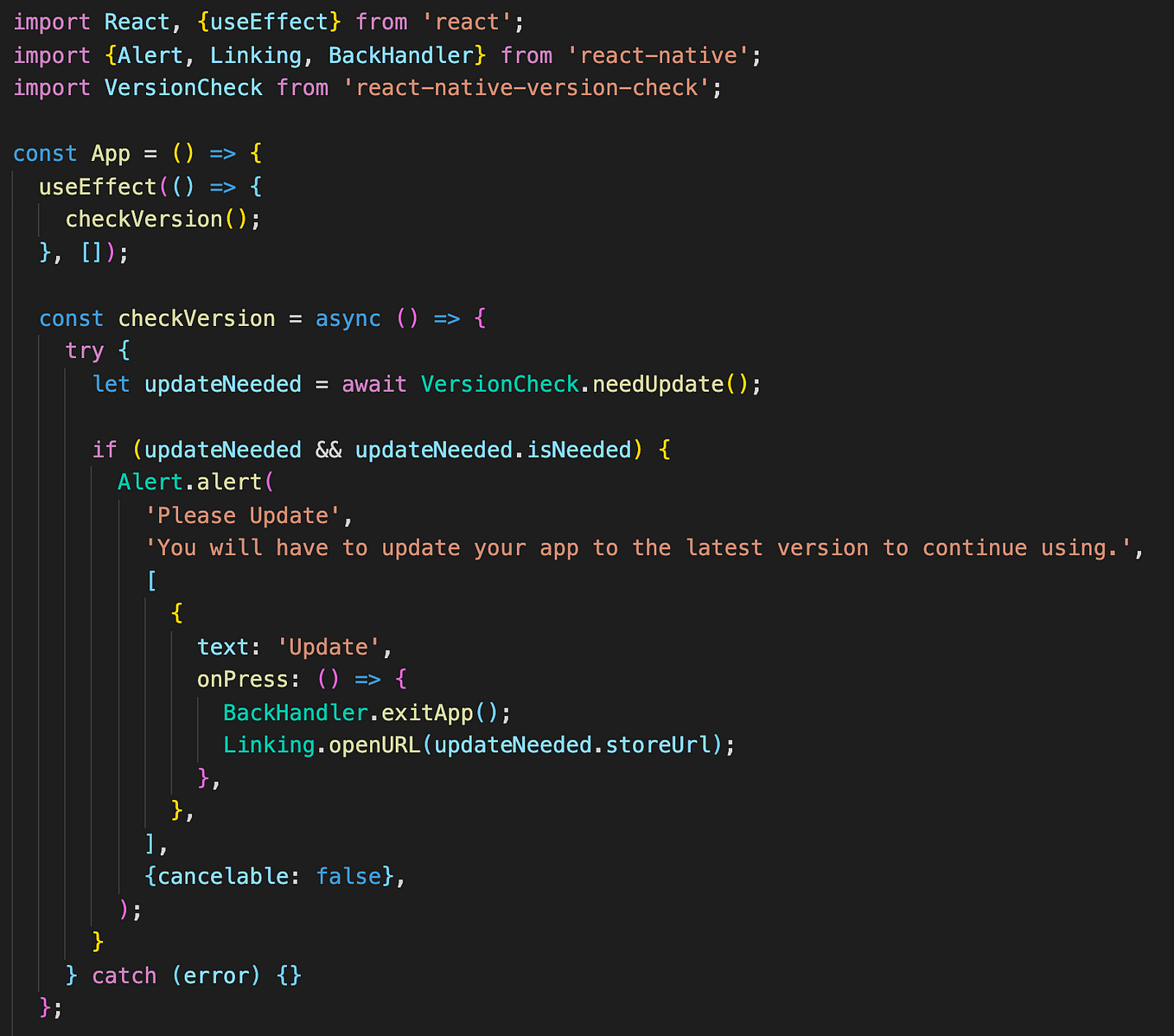
Task: Click the catch keyword
Action: (124, 975)
